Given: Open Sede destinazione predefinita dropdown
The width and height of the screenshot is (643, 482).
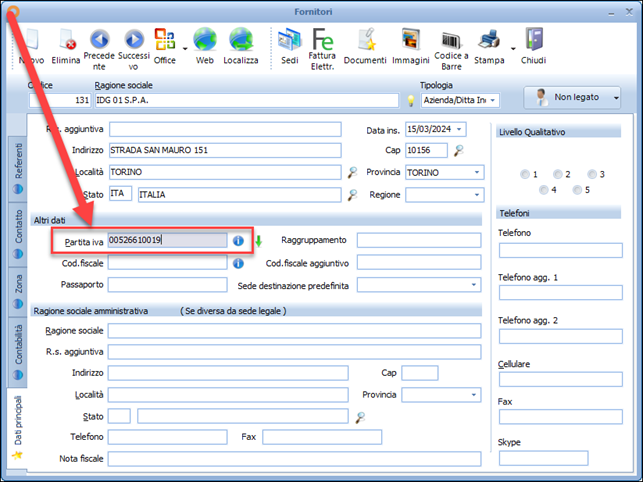Looking at the screenshot, I should point(474,285).
